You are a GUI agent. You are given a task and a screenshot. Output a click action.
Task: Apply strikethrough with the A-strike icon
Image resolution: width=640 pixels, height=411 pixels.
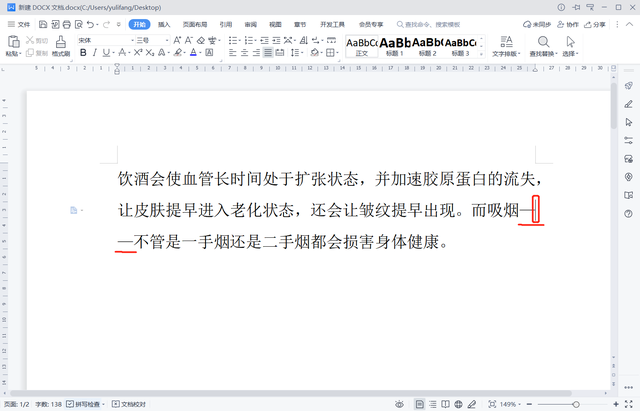click(x=122, y=53)
